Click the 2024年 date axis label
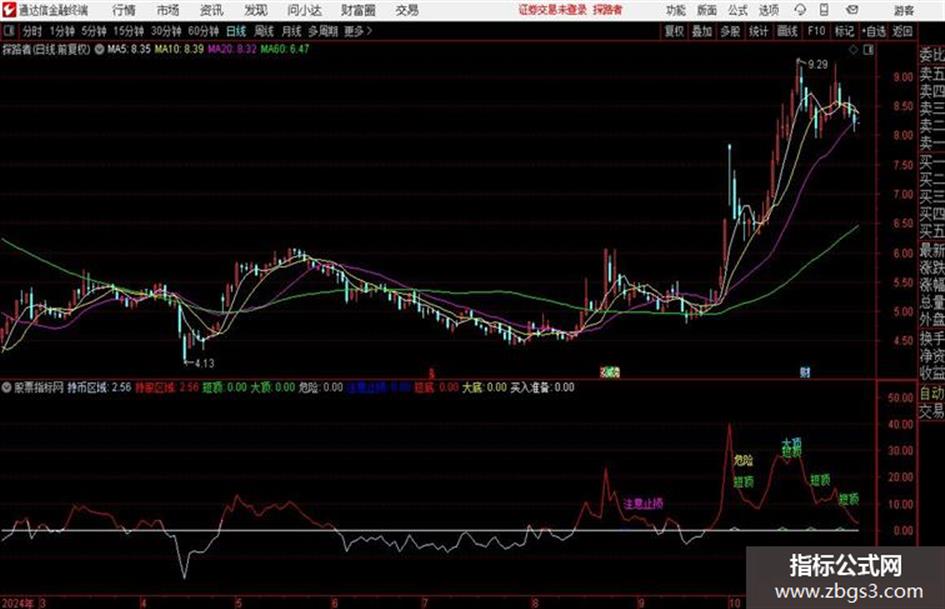Viewport: 945px width, 609px height. 18,602
